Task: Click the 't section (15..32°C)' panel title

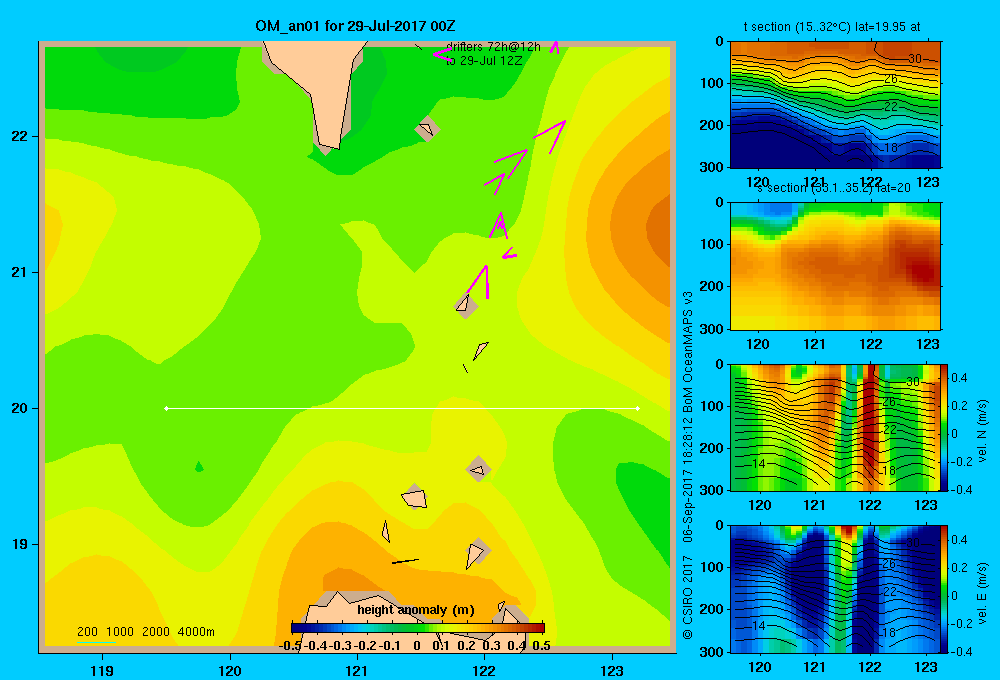Action: [832, 27]
